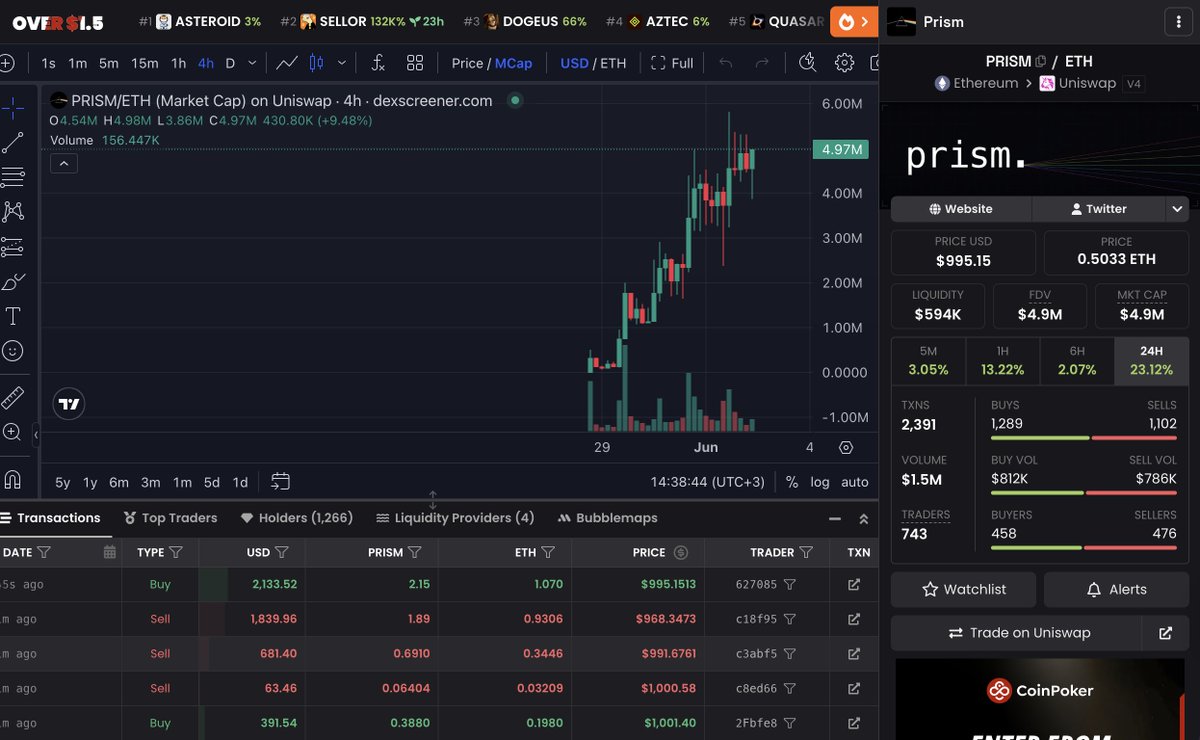Expand the social links dropdown beside Twitter
This screenshot has height=740, width=1200.
pos(1177,209)
